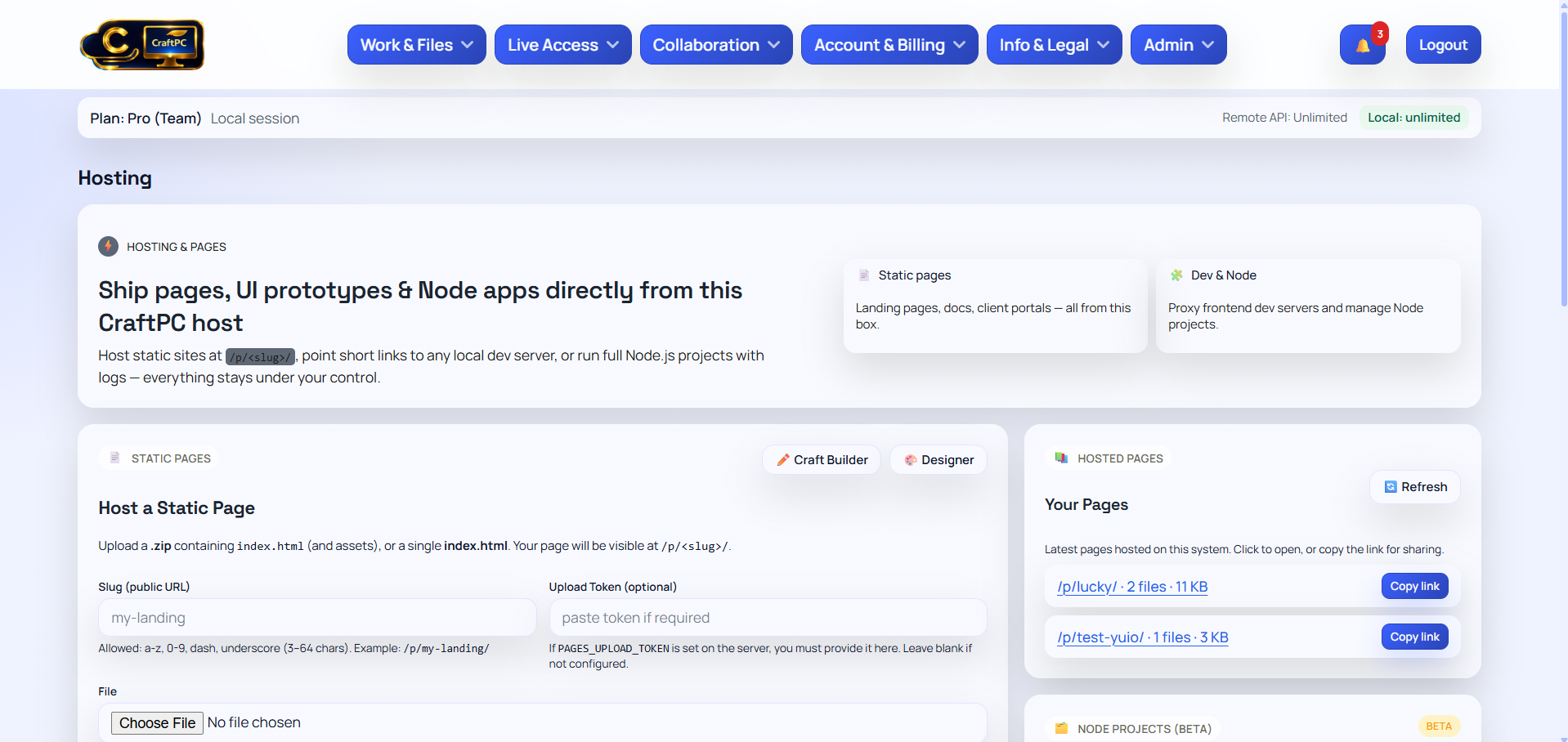Click the Hosted Pages section icon

click(x=1061, y=458)
